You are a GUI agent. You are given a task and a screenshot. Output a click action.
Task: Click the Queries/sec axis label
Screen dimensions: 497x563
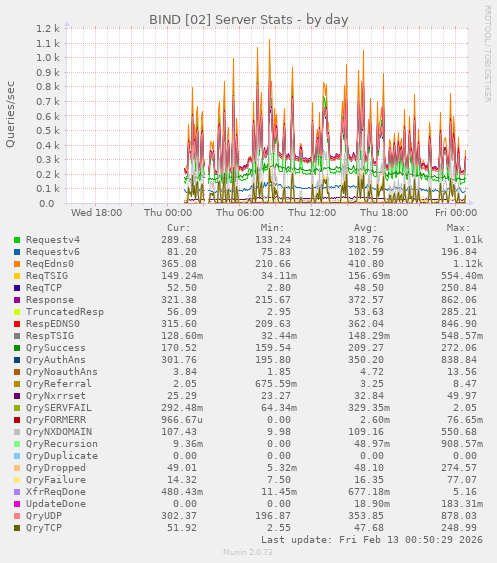point(10,114)
